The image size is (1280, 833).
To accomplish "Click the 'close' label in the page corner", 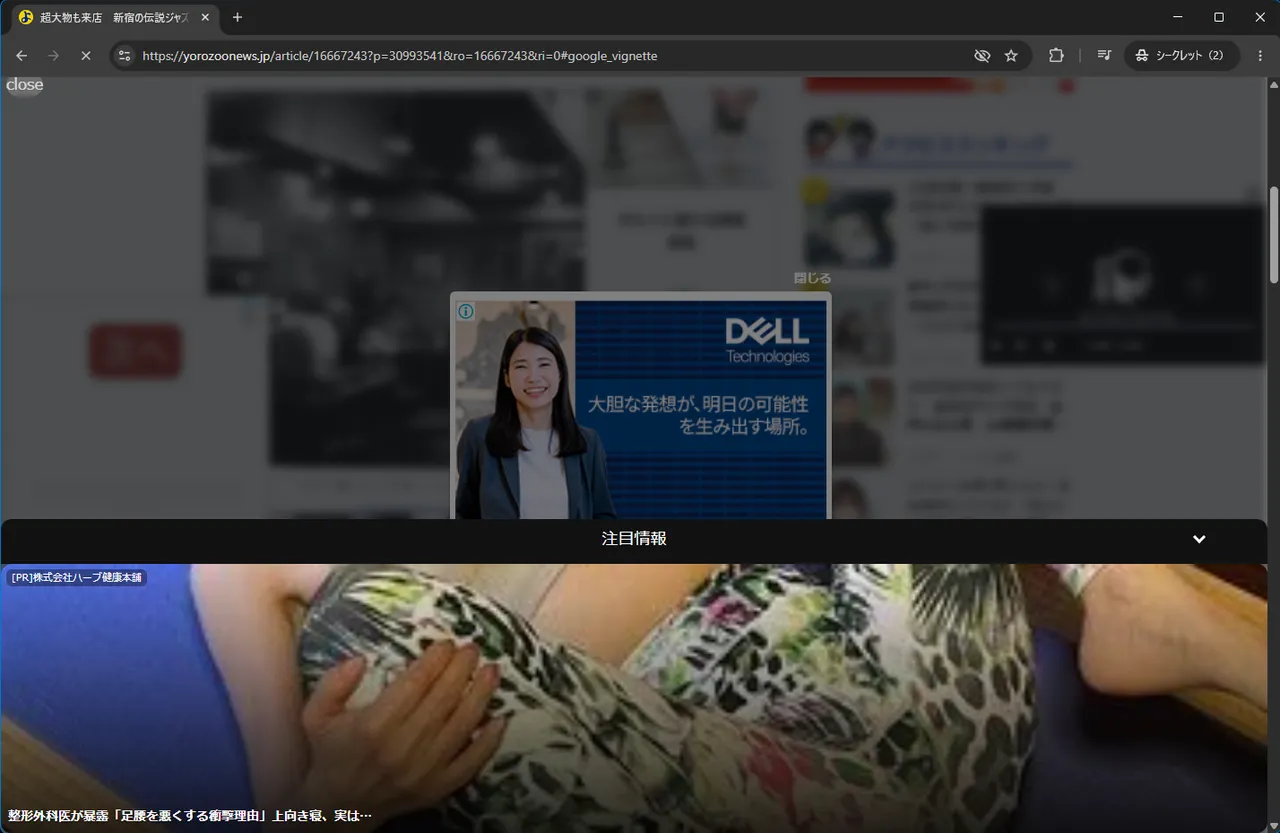I will [25, 85].
